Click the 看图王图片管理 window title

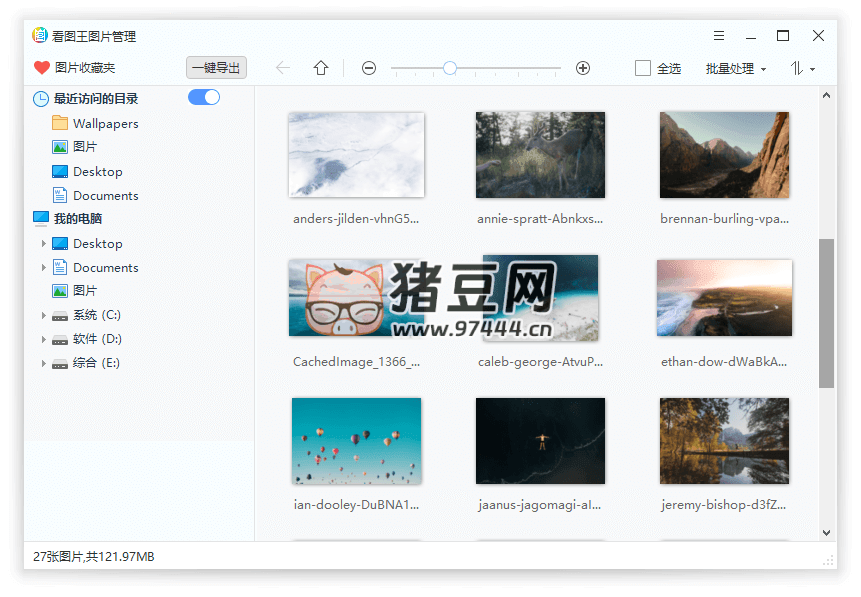click(94, 36)
